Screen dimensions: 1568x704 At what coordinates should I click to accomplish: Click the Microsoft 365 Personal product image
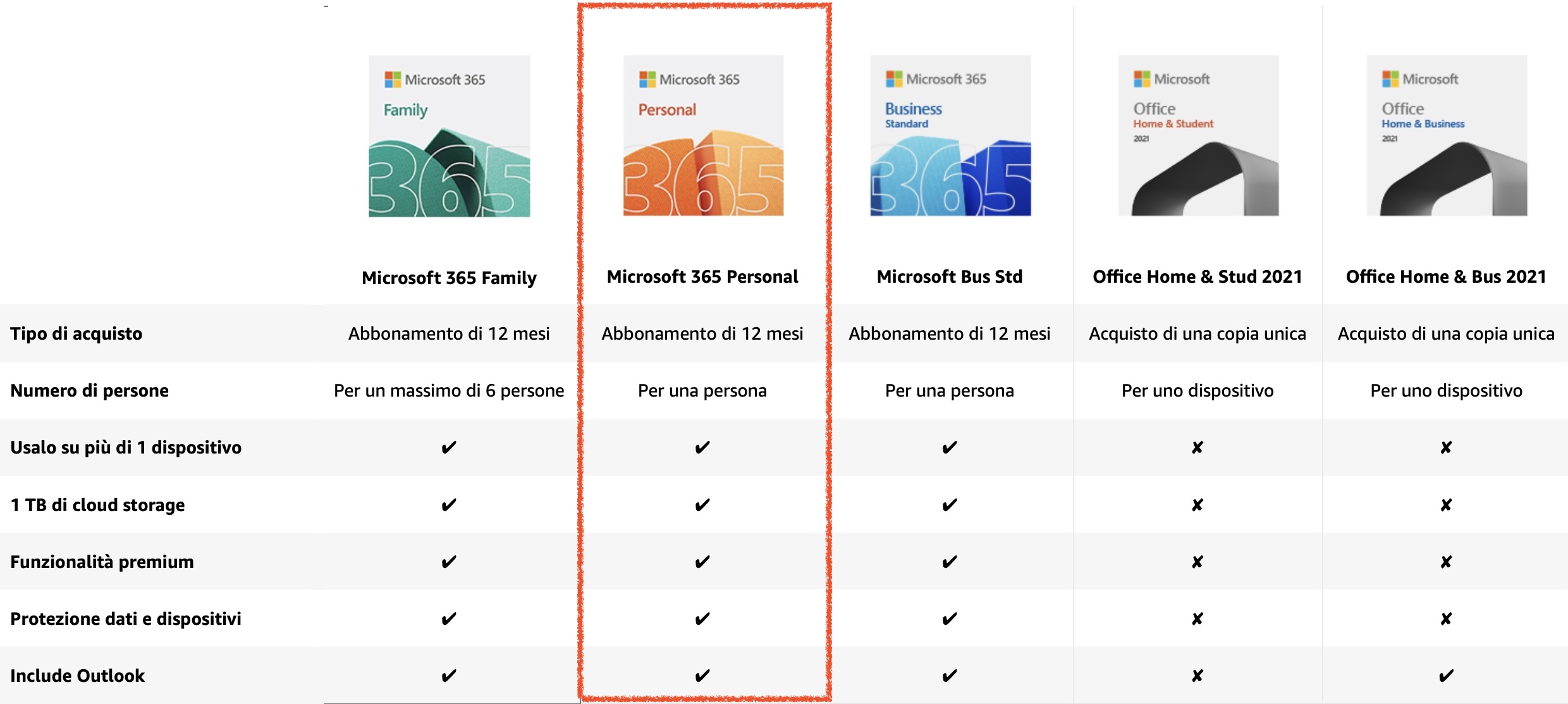point(703,136)
